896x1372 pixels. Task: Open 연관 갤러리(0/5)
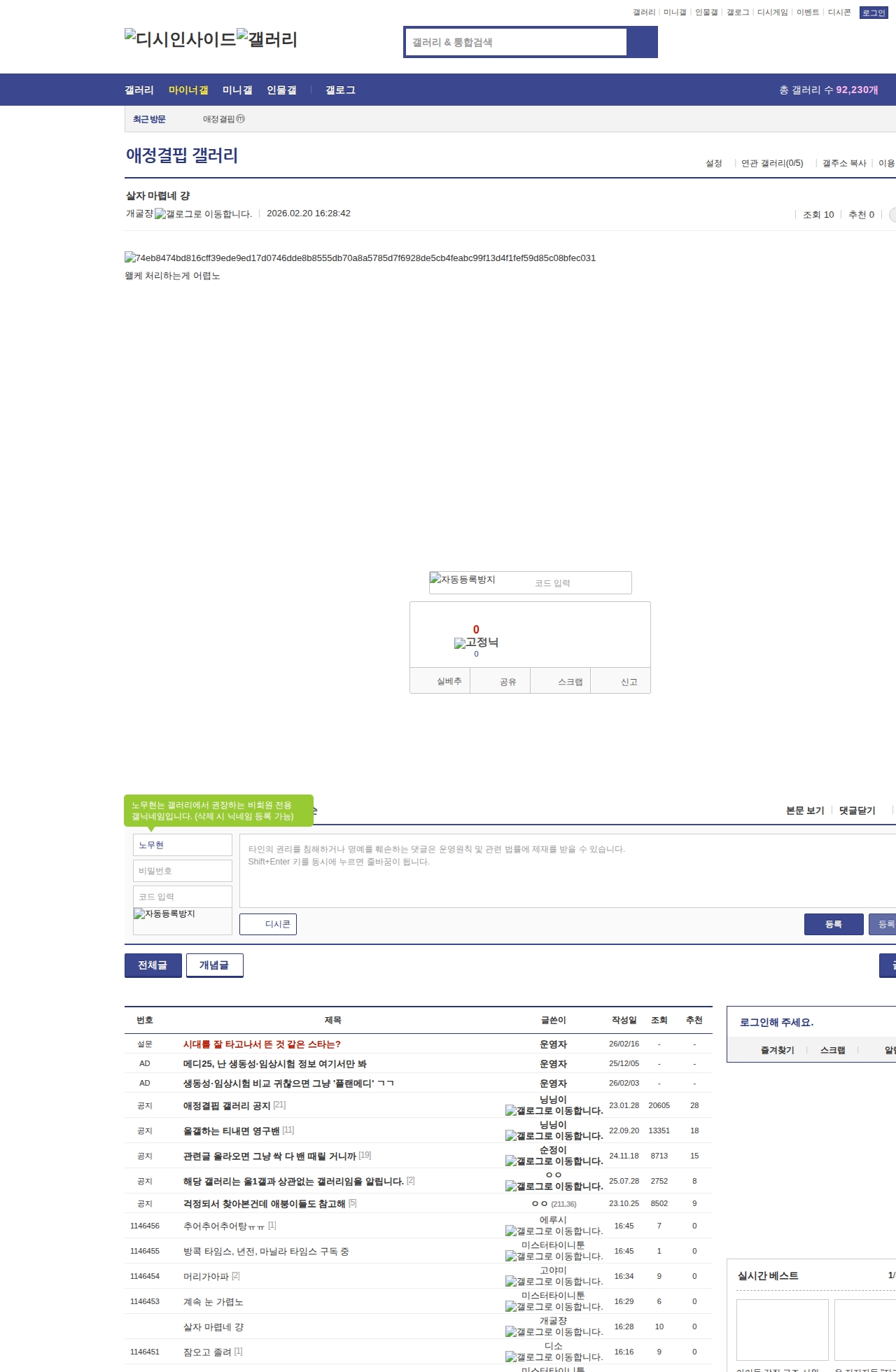772,163
